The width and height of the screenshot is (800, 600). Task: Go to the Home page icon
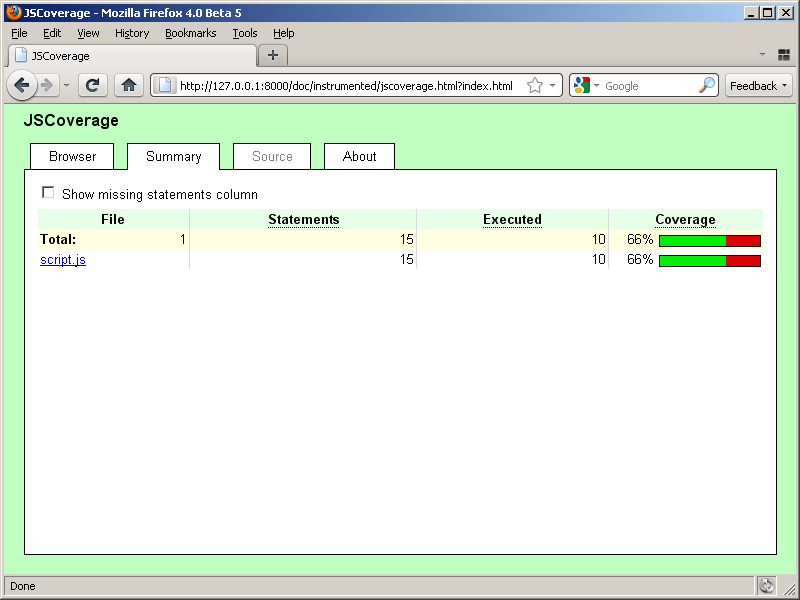129,85
